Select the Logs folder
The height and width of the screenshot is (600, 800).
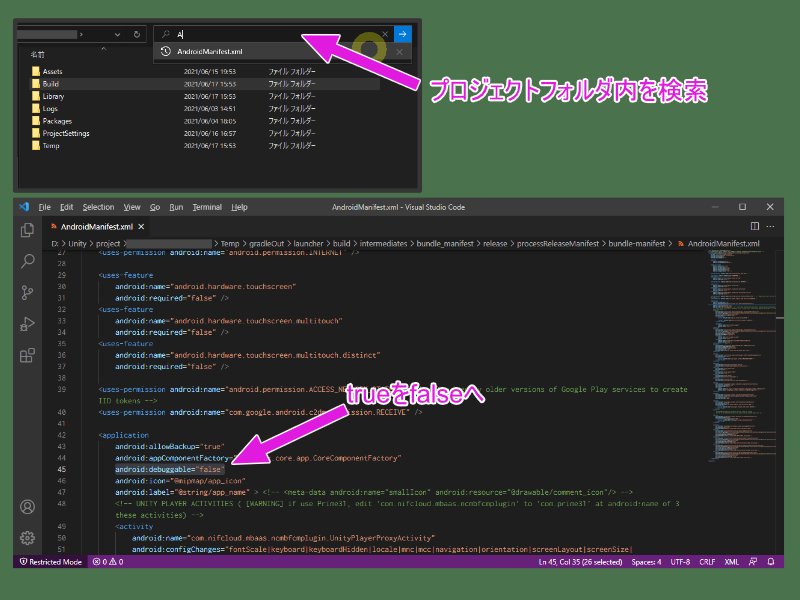tap(50, 109)
